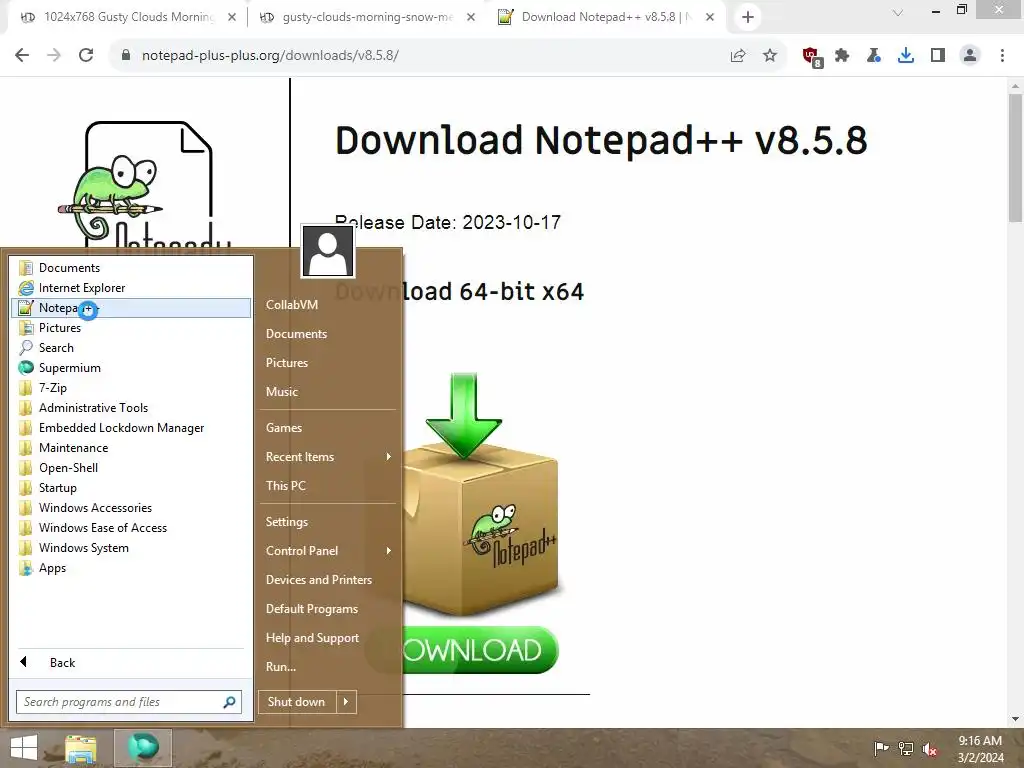The height and width of the screenshot is (768, 1024).
Task: Open Music from the Start menu
Action: coord(328,392)
